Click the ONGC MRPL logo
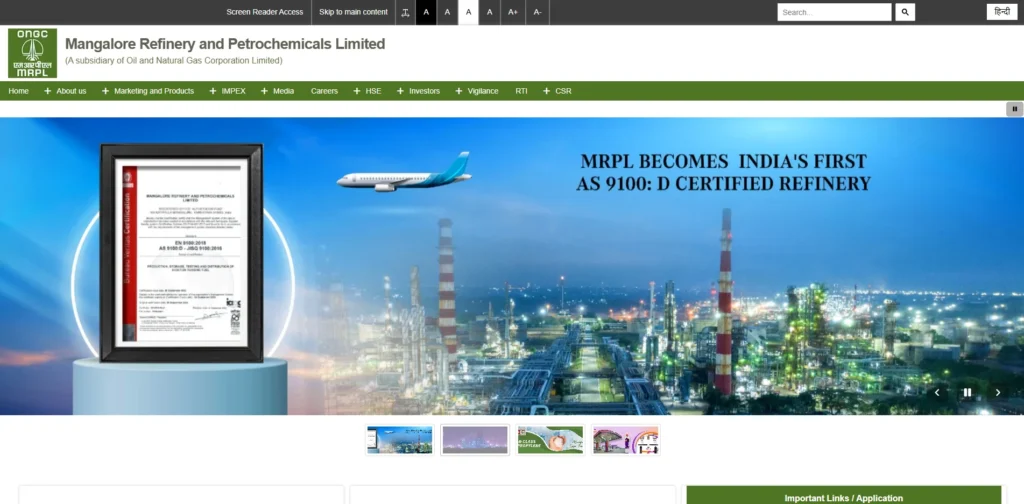This screenshot has height=504, width=1024. pyautogui.click(x=32, y=53)
